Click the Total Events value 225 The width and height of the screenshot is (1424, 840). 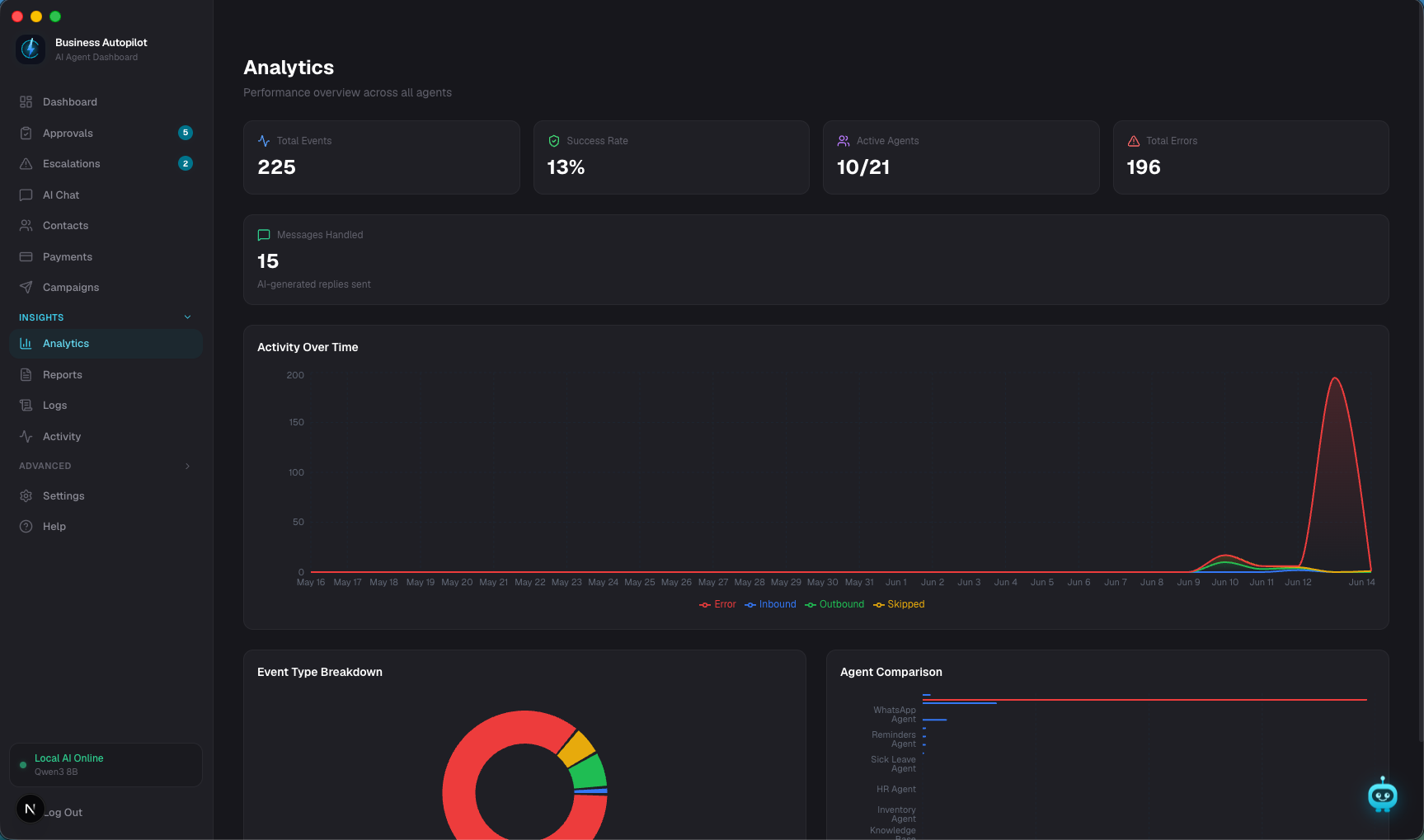[276, 167]
